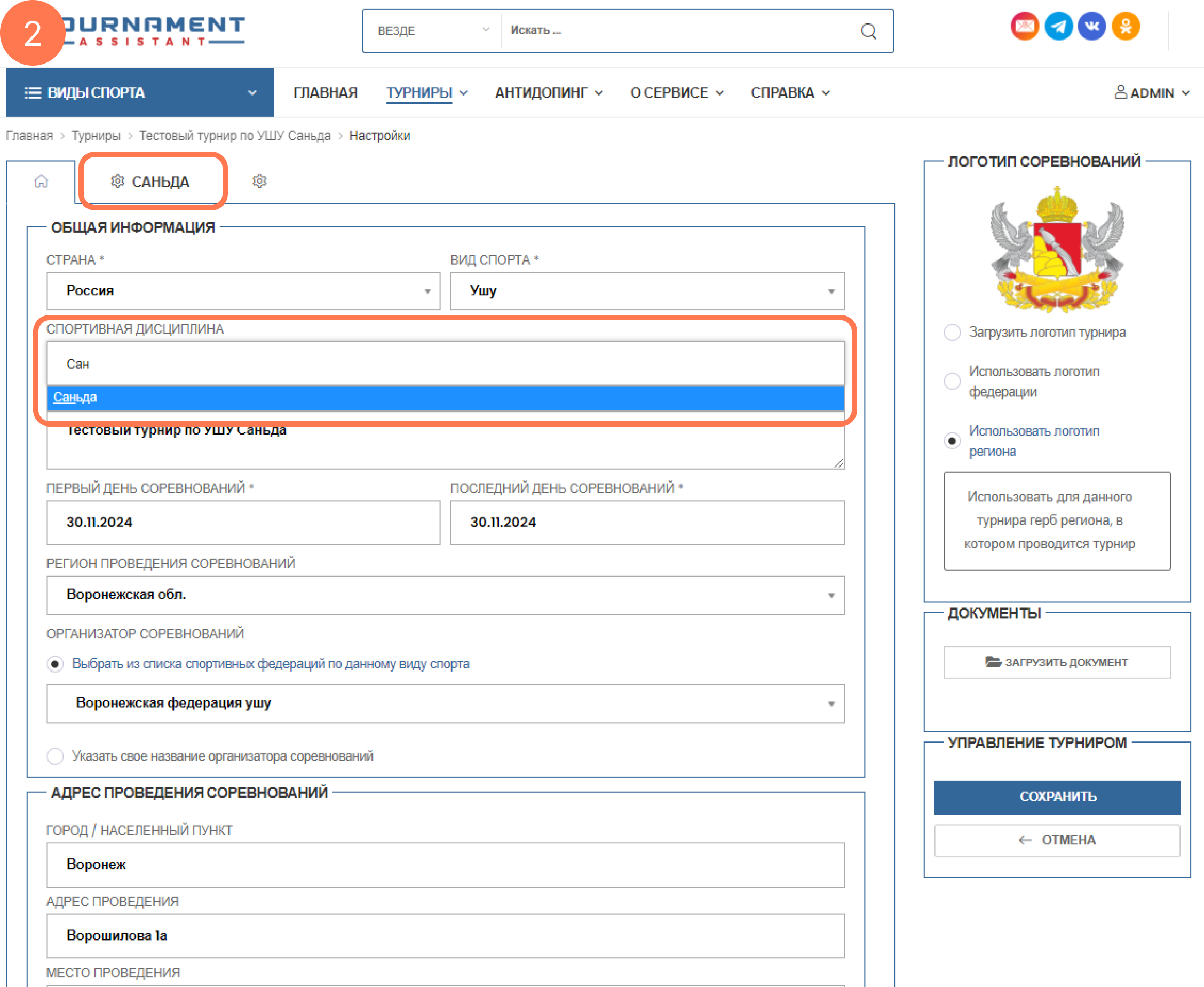Image resolution: width=1204 pixels, height=987 pixels.
Task: Select Указать свое название организатора option
Action: coord(54,756)
